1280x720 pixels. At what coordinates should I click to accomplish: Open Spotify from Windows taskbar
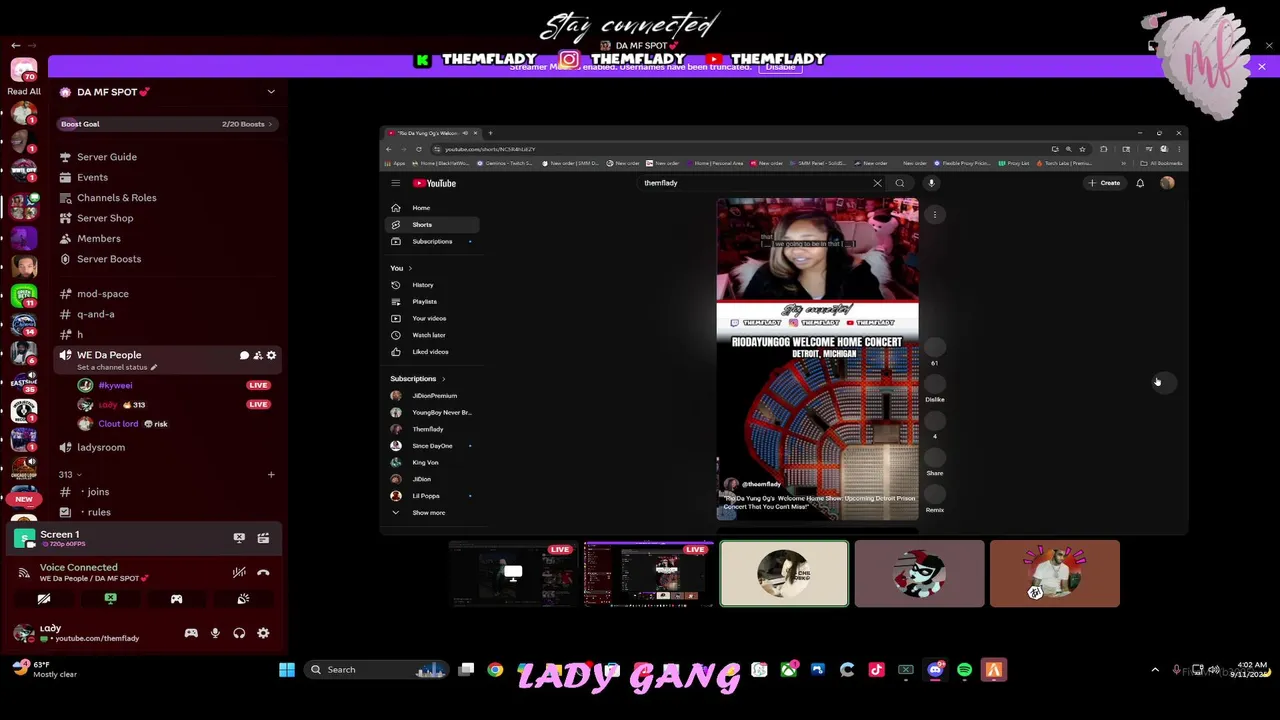pos(964,670)
